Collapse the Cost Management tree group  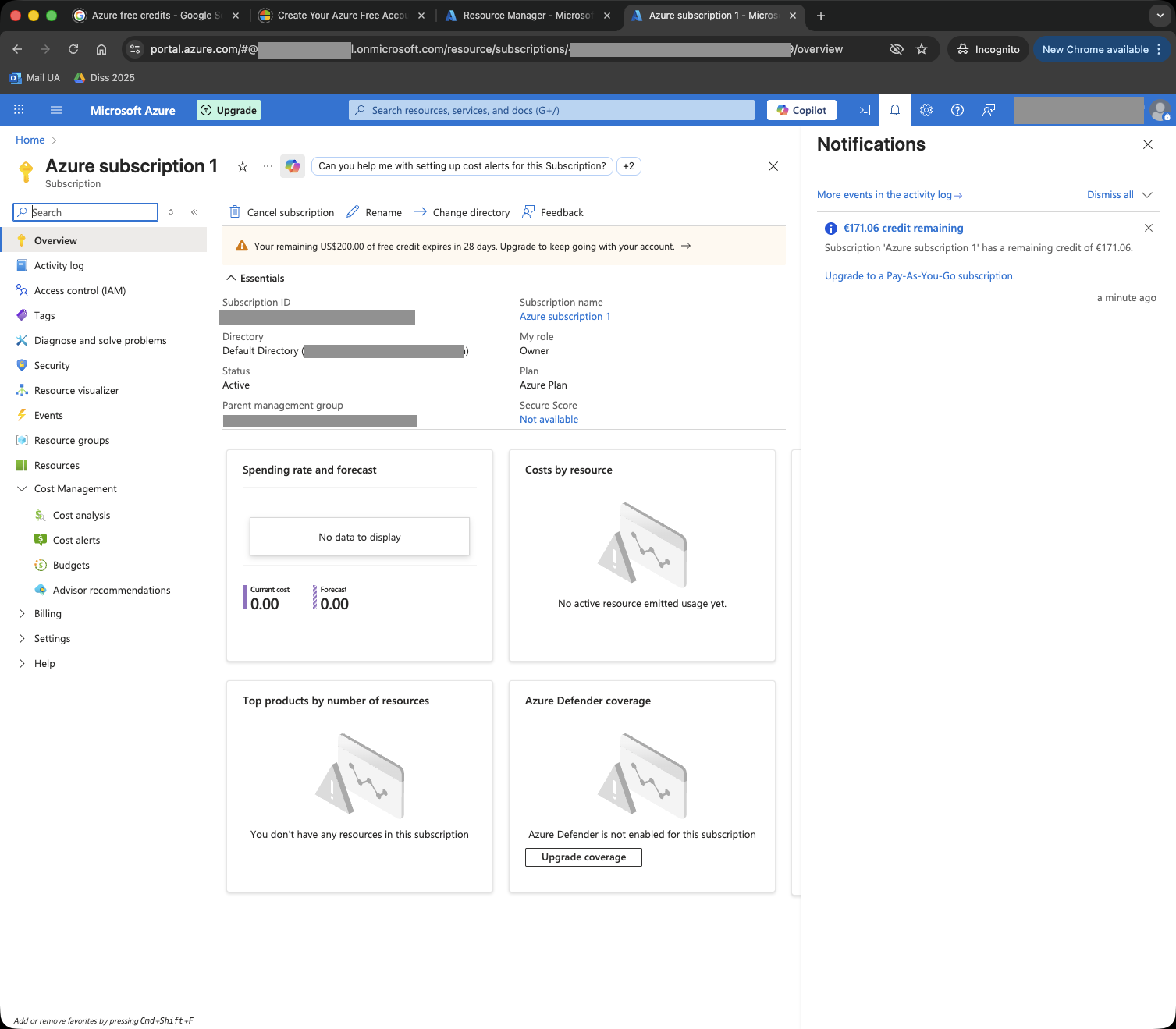pos(22,489)
